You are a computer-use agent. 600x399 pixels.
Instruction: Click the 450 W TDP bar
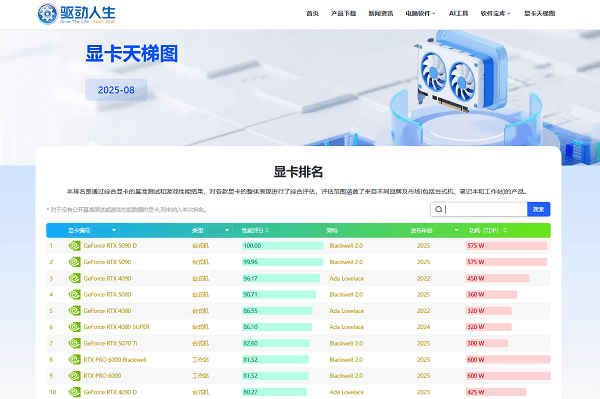[x=497, y=278]
